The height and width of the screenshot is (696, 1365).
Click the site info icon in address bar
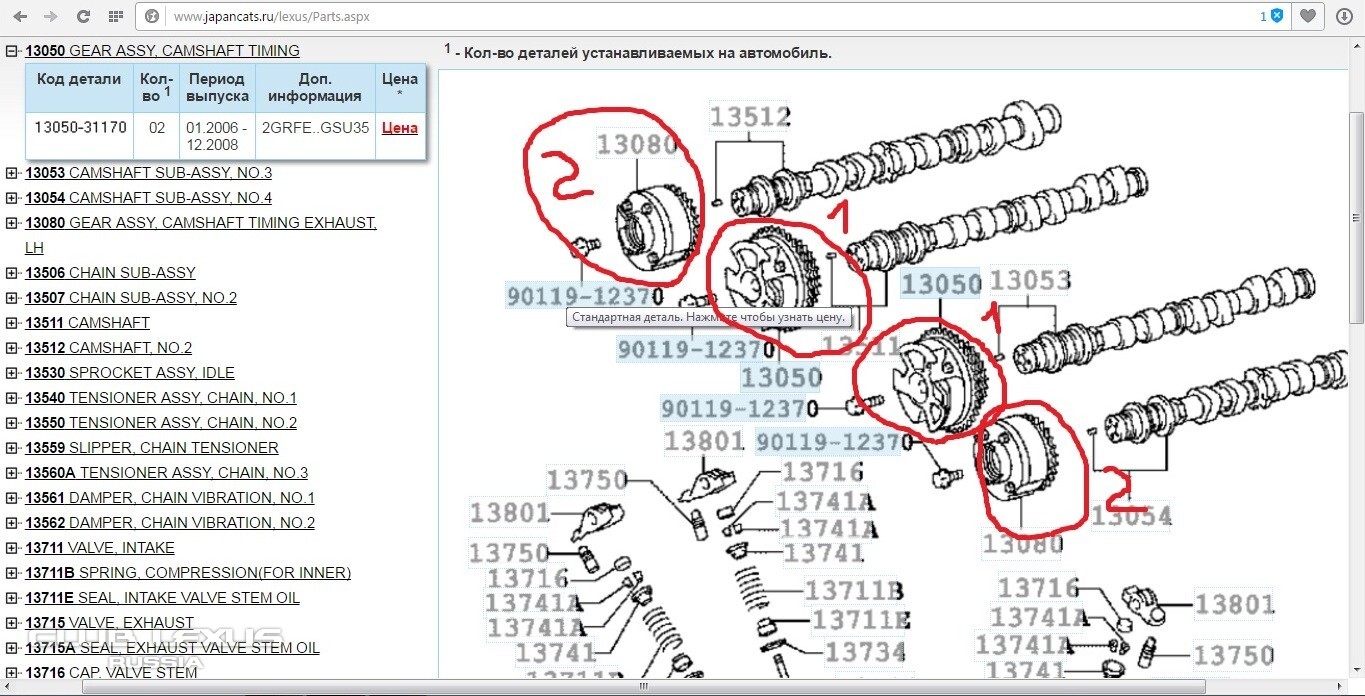pos(152,17)
